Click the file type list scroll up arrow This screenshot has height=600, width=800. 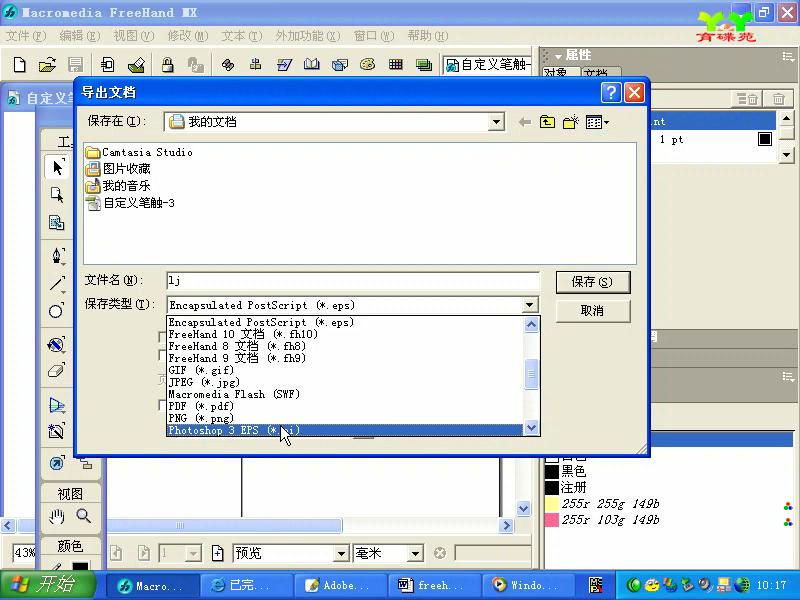point(531,325)
